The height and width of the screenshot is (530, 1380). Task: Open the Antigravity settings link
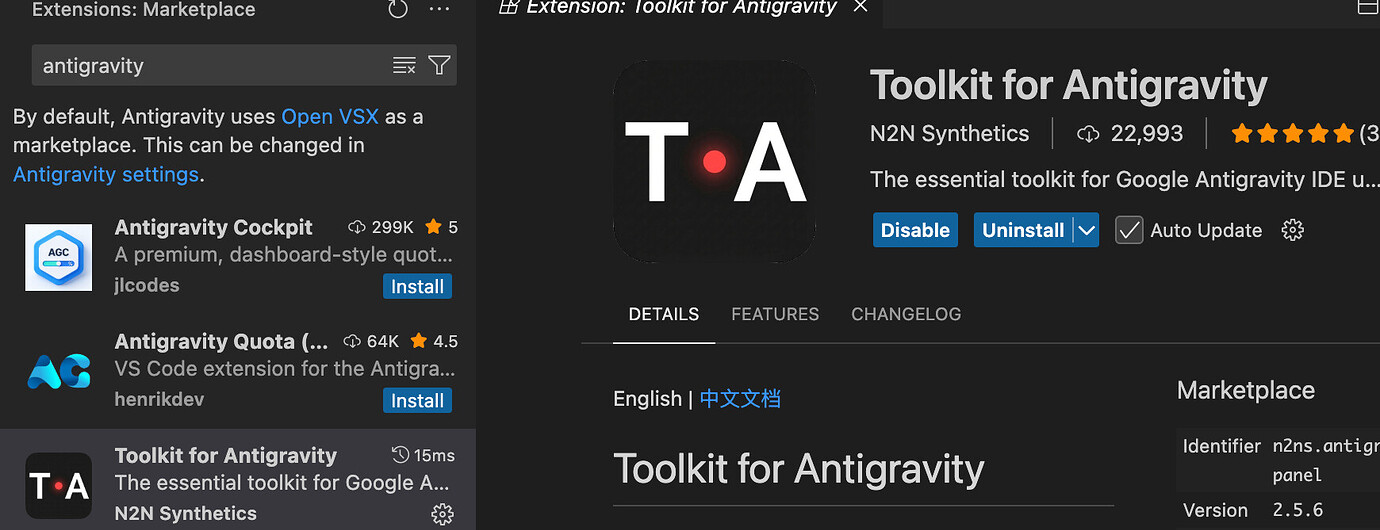(x=106, y=174)
